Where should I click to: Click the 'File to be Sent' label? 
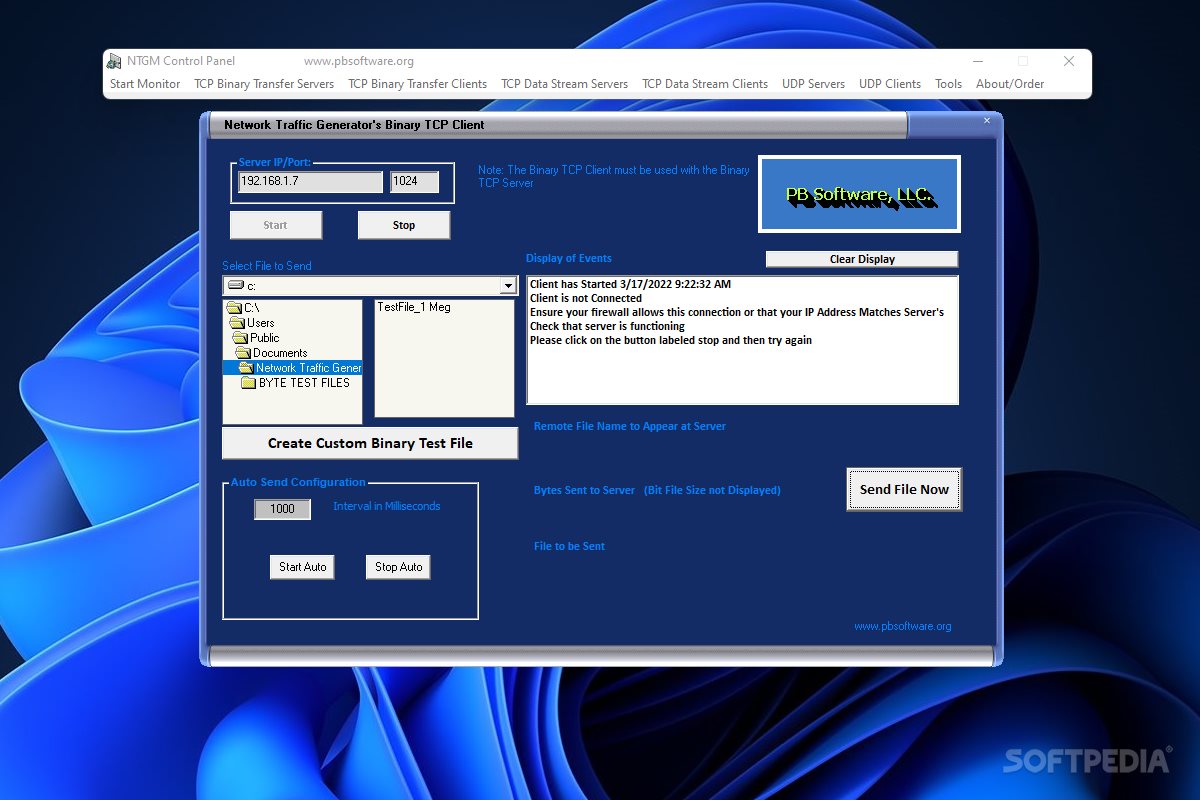pos(569,546)
